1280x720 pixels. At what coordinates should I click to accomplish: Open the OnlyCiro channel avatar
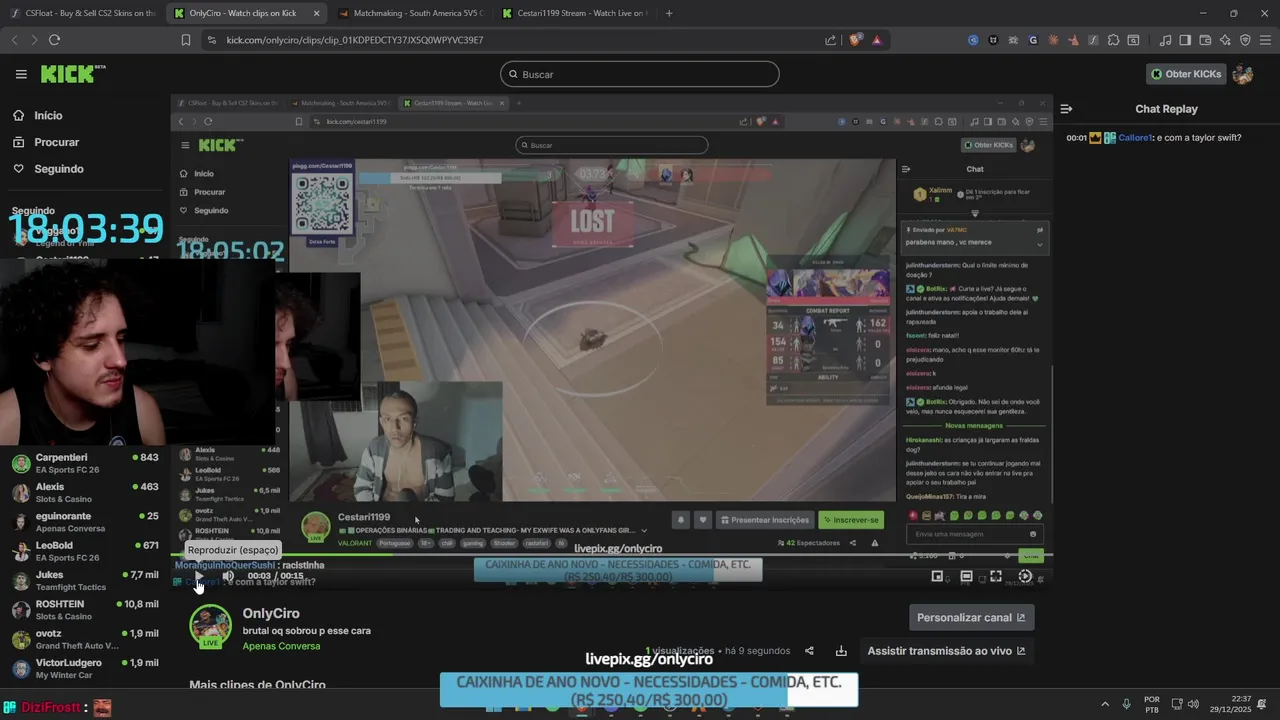point(210,626)
